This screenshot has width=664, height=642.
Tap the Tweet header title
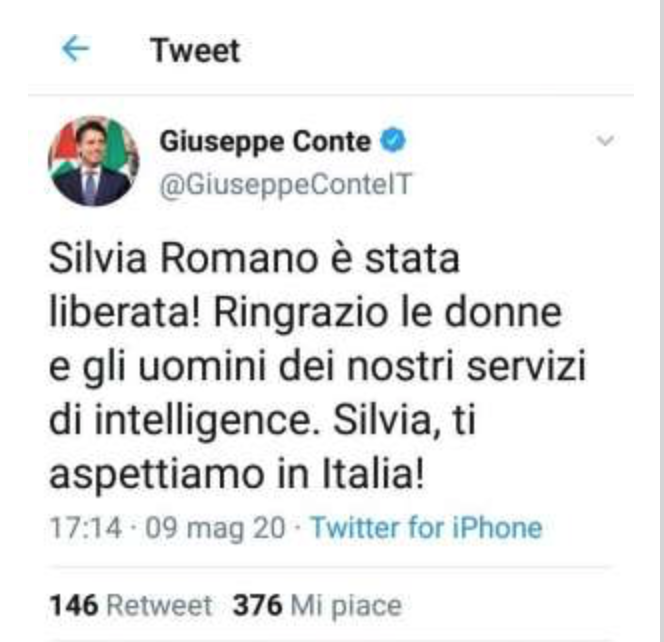tap(195, 50)
